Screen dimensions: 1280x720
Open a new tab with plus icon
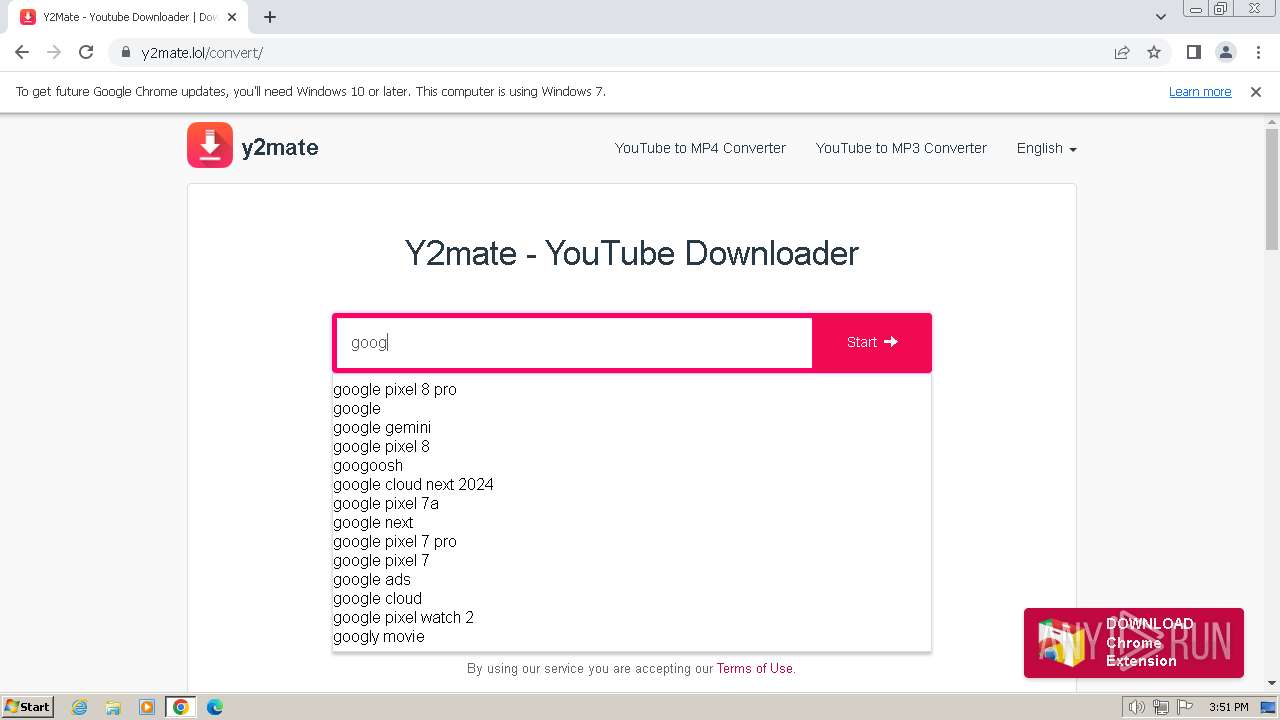pyautogui.click(x=270, y=17)
